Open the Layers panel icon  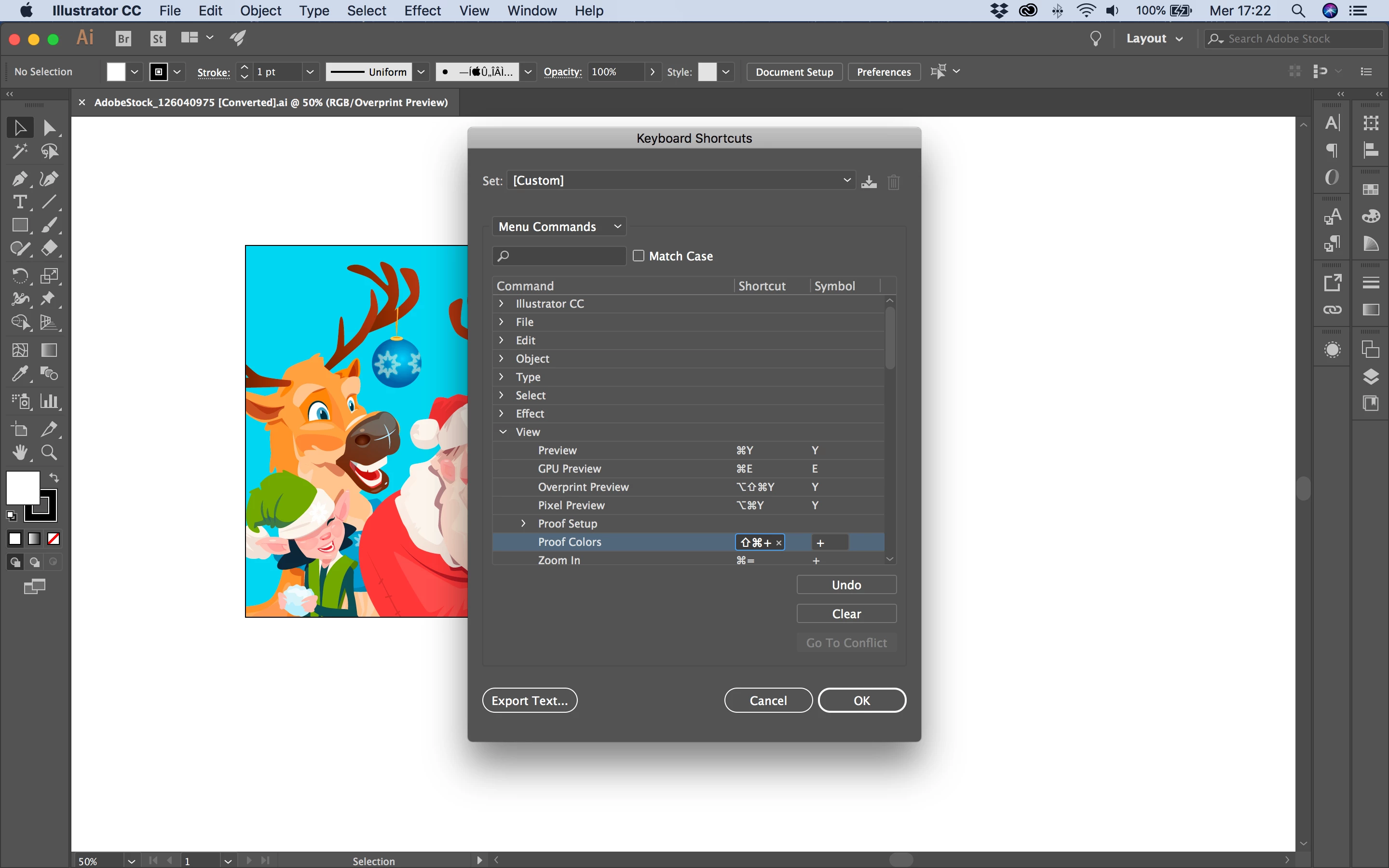1371,377
